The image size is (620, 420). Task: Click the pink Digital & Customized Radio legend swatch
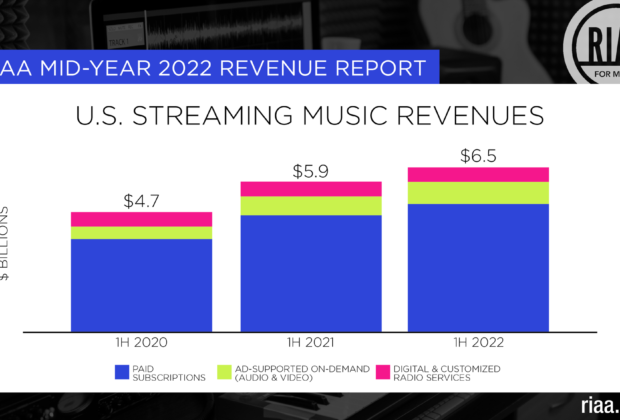(383, 373)
